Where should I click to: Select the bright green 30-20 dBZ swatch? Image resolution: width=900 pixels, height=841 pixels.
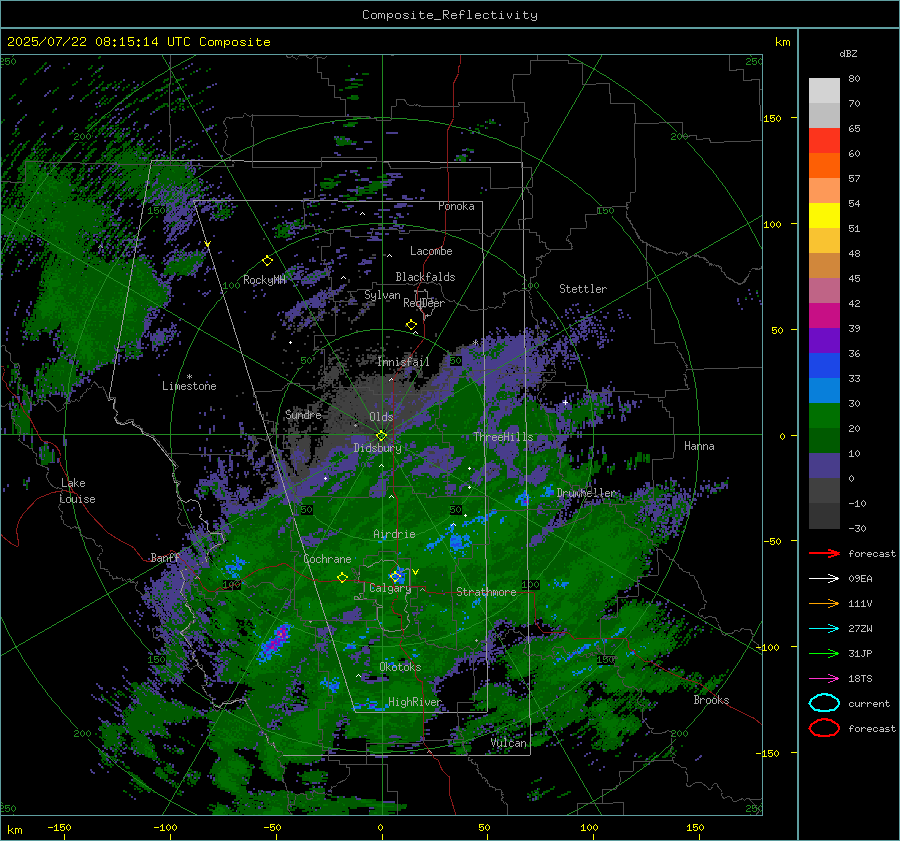coord(824,416)
